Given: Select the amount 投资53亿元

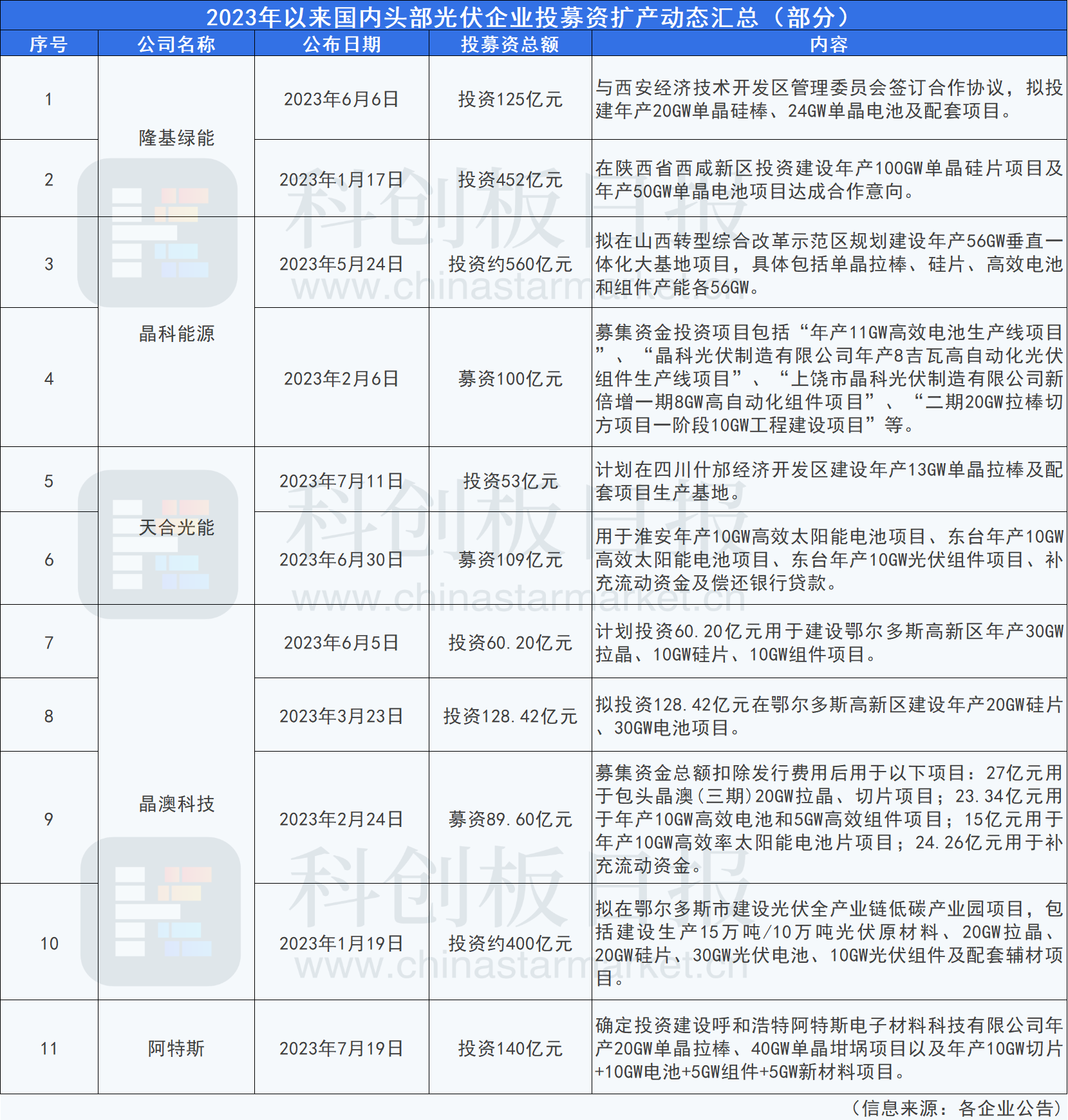Looking at the screenshot, I should (510, 480).
